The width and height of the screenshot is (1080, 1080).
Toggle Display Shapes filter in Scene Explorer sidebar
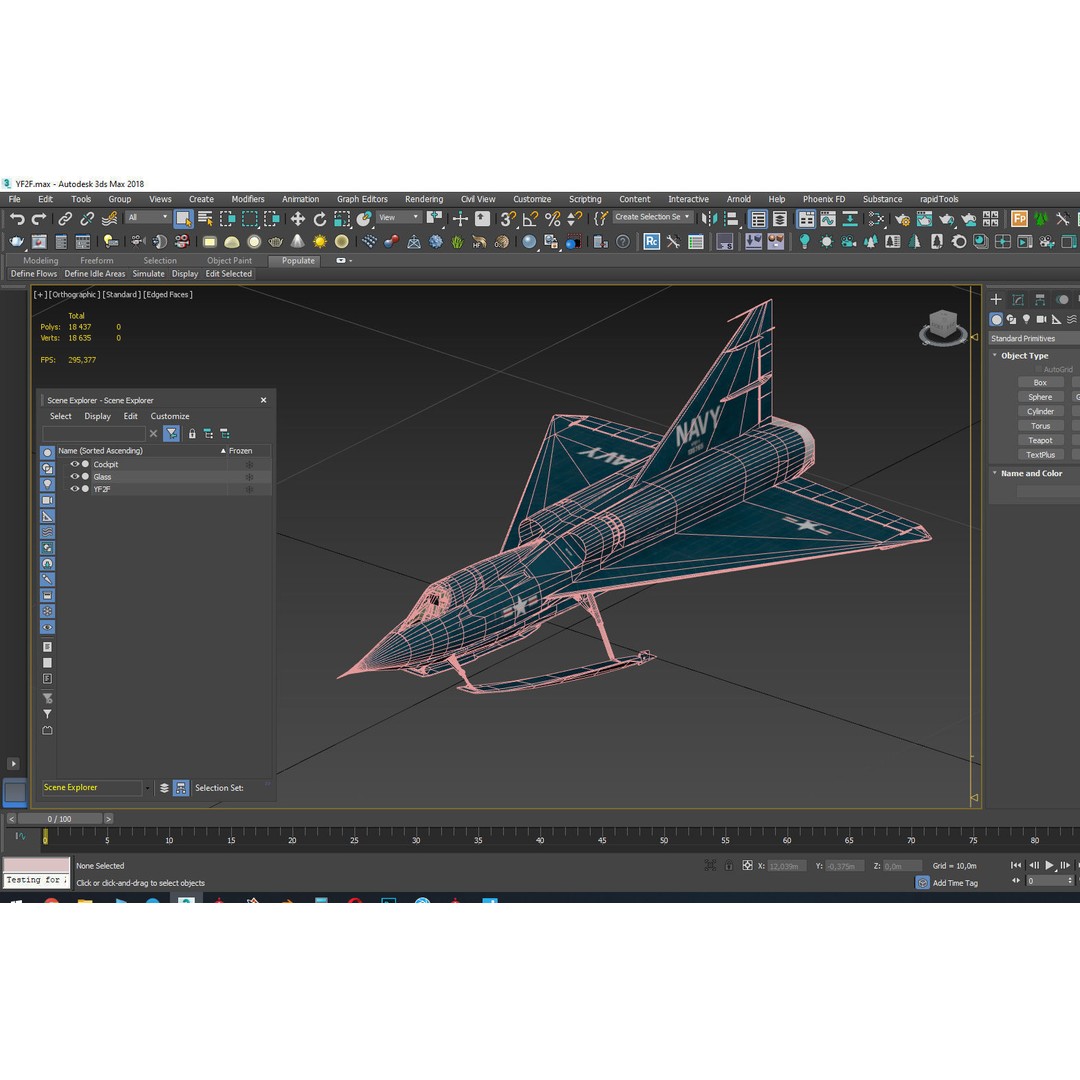pyautogui.click(x=48, y=468)
